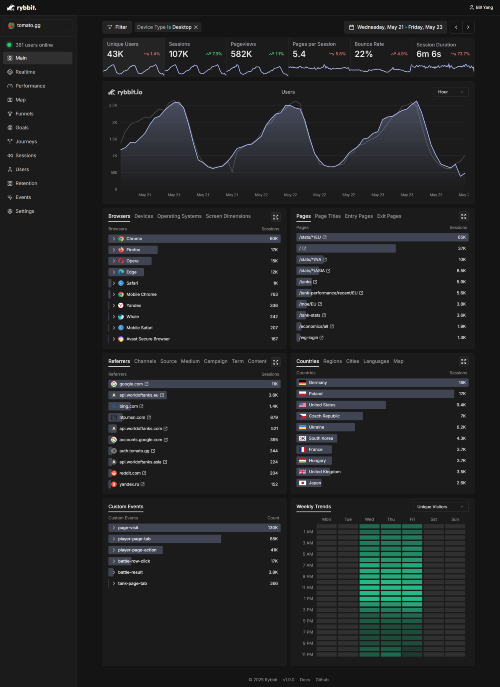
Task: Open the Journeys icon in the sidebar
Action: tap(10, 142)
